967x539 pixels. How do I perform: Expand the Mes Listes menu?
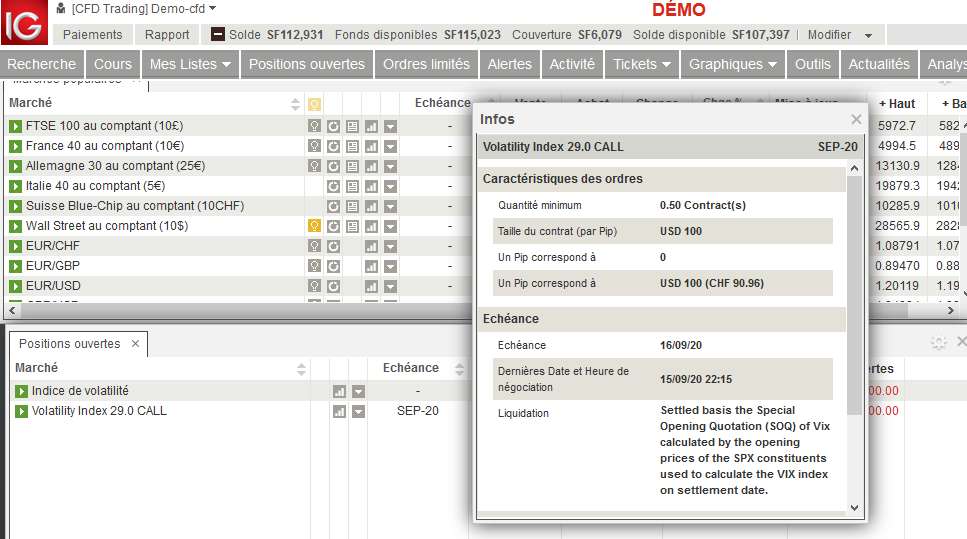(190, 64)
